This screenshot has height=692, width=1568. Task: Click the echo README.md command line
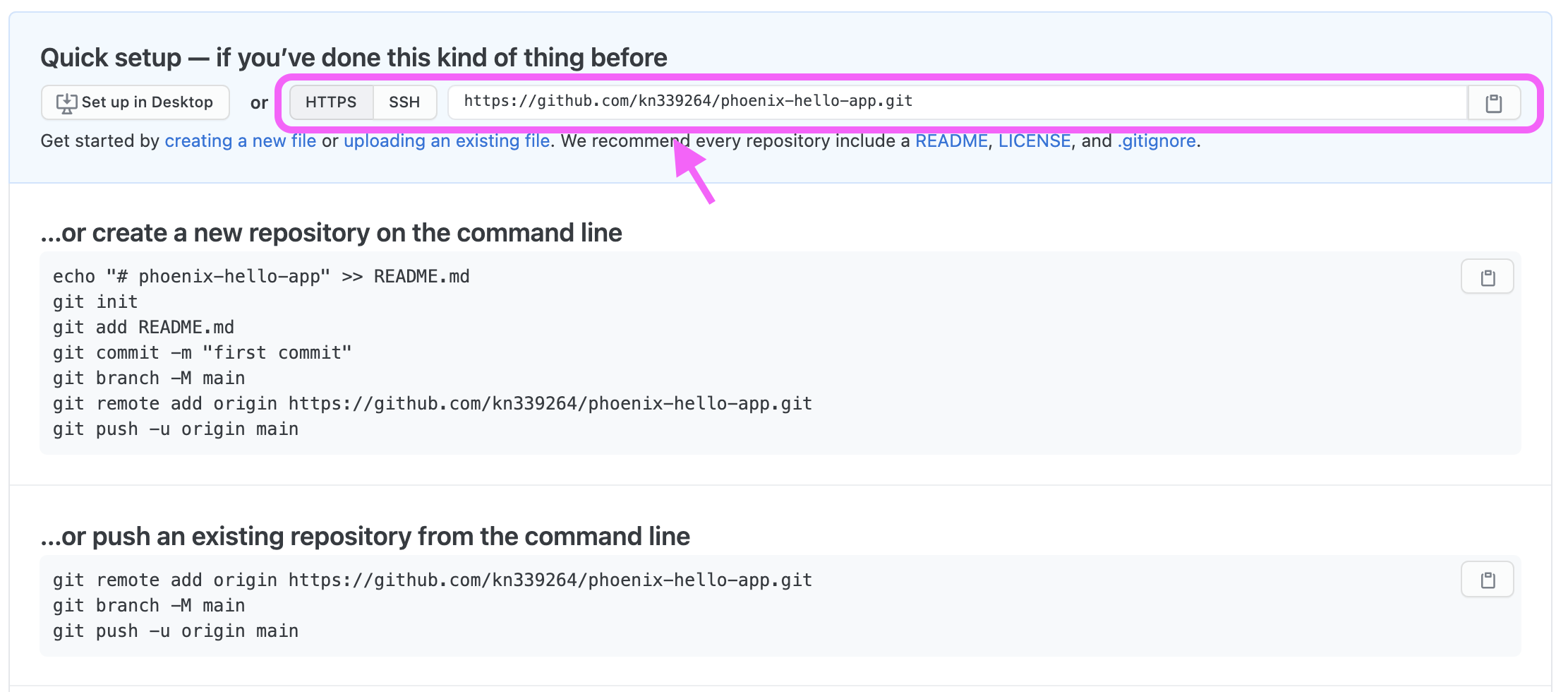coord(261,277)
